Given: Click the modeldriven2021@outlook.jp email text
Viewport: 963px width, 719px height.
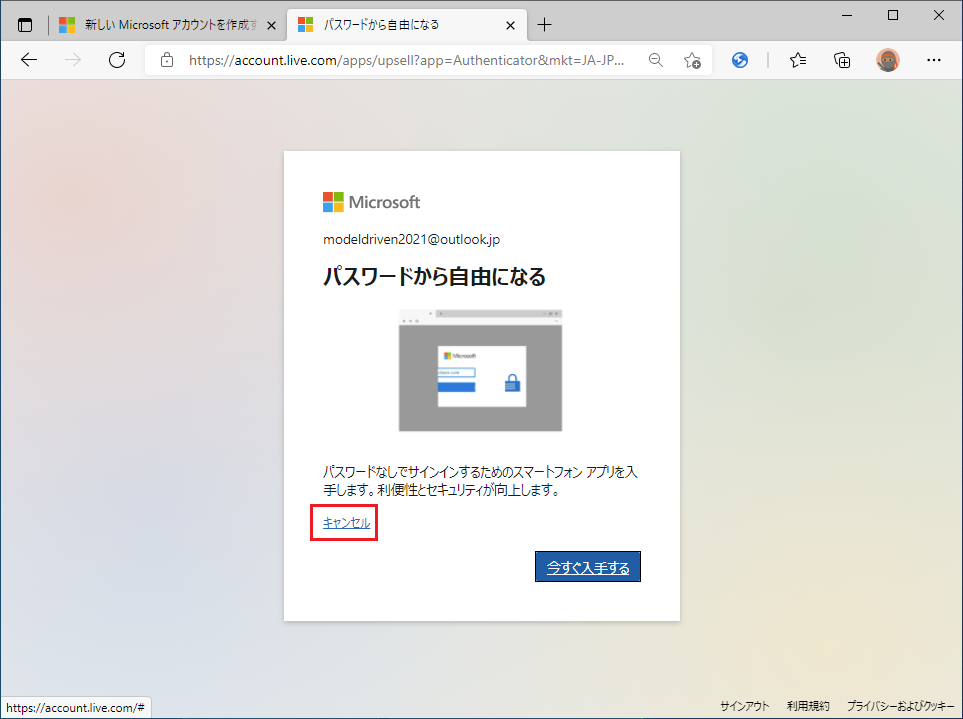Looking at the screenshot, I should pos(411,239).
